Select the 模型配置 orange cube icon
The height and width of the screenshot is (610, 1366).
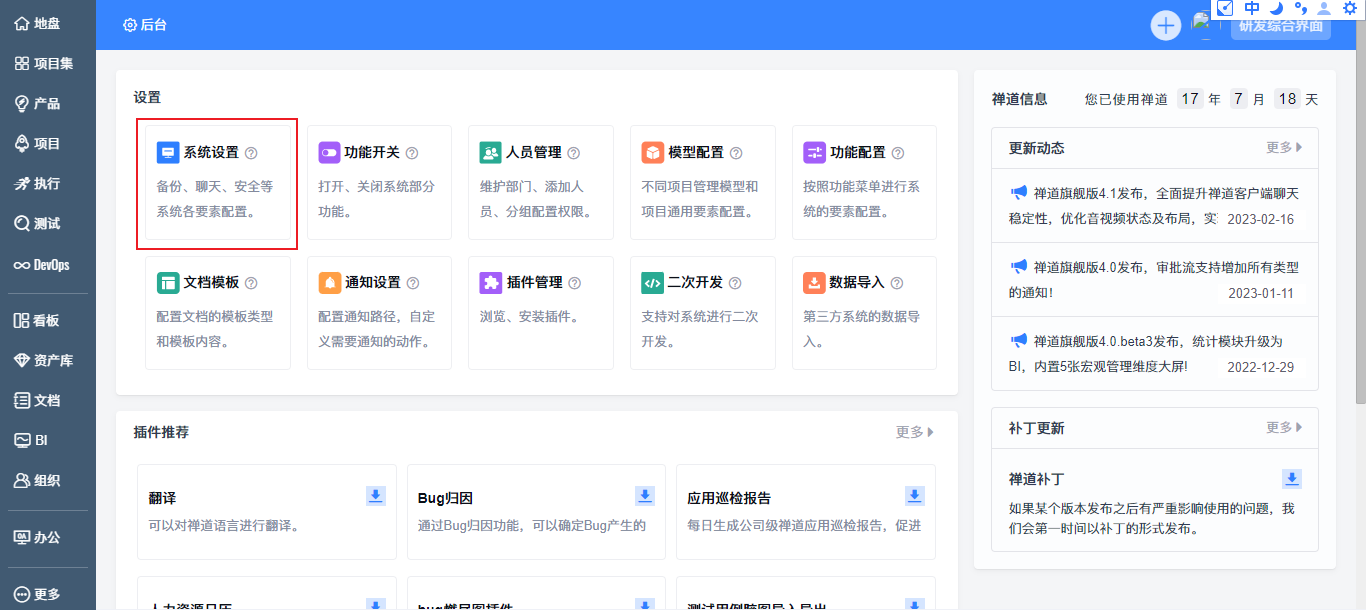tap(653, 153)
